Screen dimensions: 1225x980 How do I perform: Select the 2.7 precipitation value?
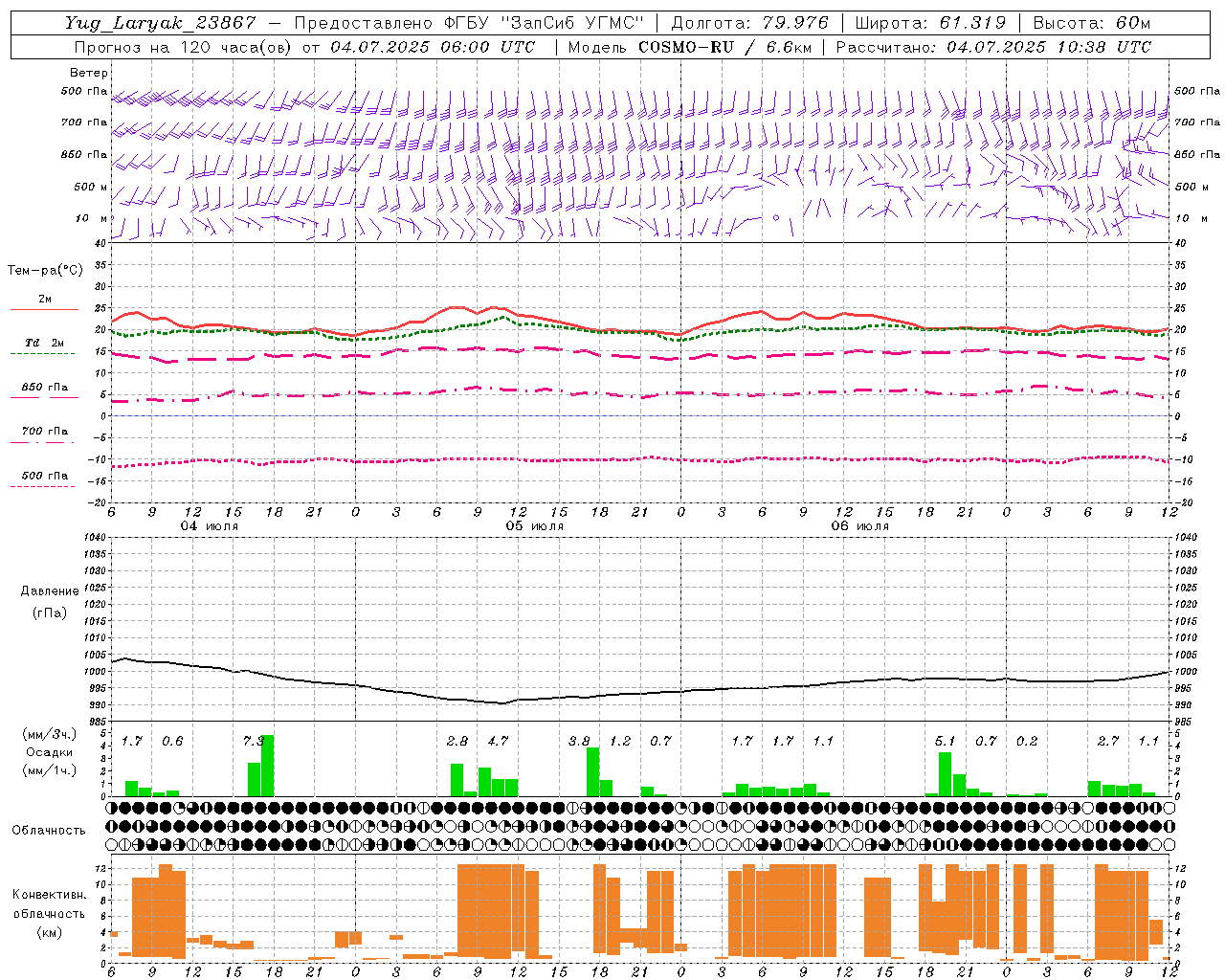pyautogui.click(x=1107, y=741)
